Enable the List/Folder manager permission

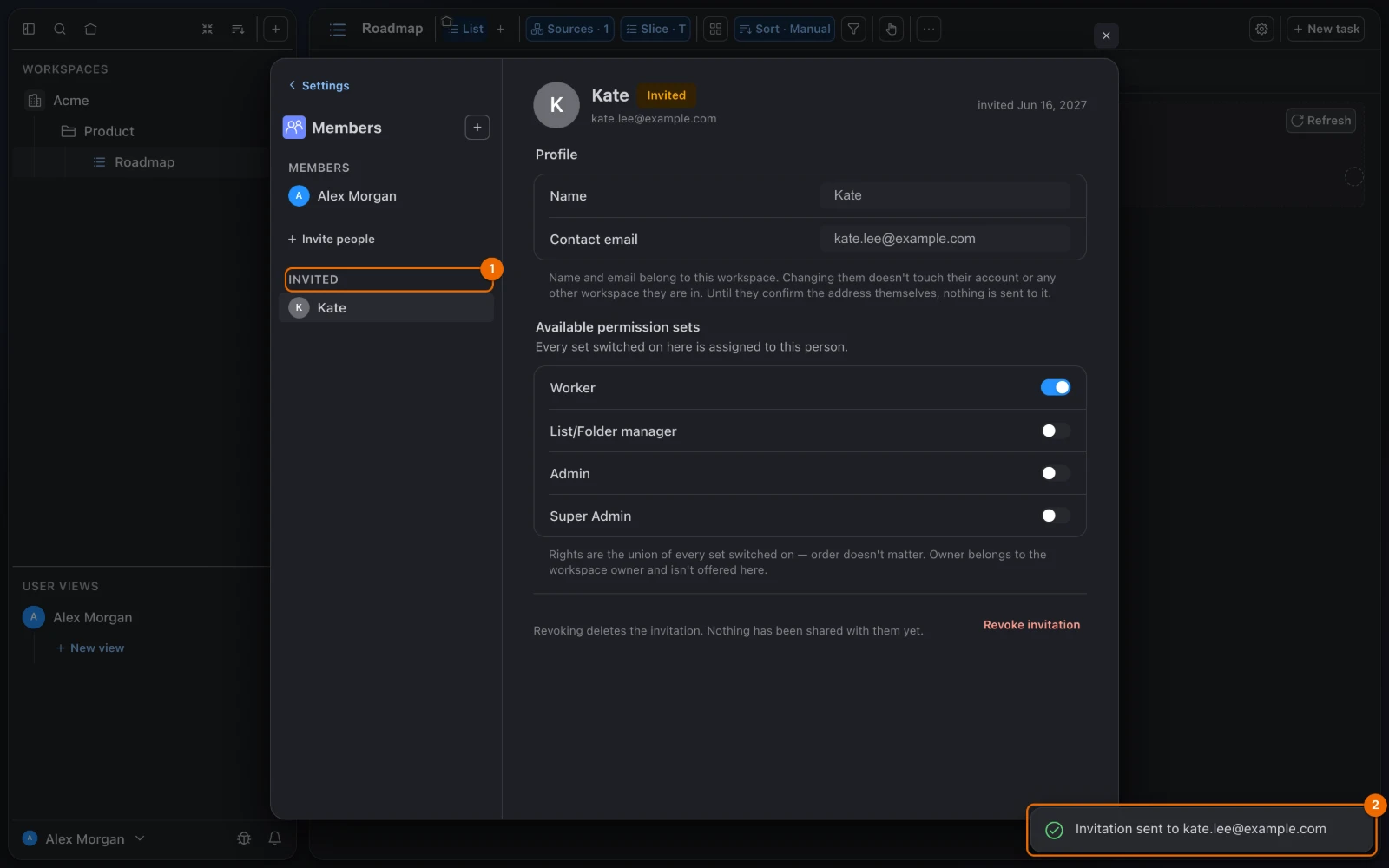(1056, 431)
